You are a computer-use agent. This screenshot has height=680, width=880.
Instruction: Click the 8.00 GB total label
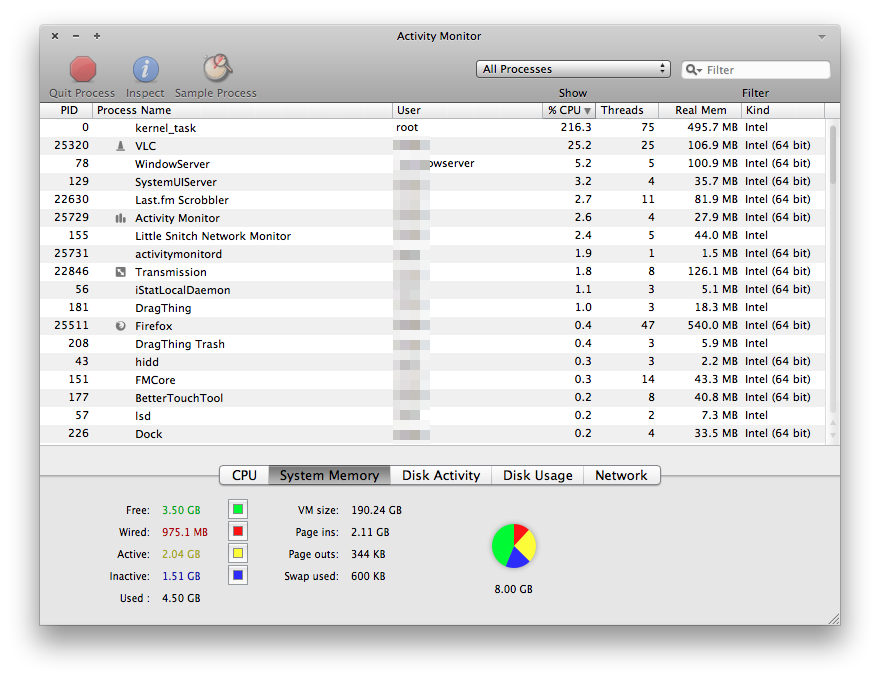(x=514, y=589)
